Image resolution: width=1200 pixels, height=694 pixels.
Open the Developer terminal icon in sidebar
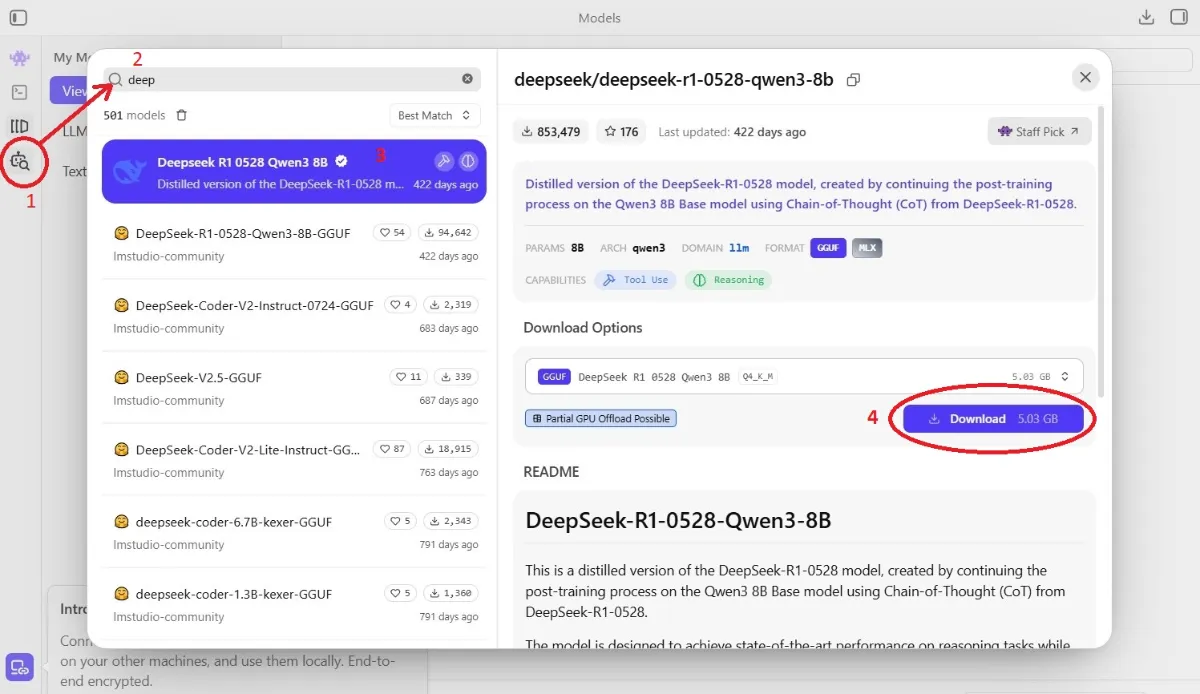tap(19, 92)
